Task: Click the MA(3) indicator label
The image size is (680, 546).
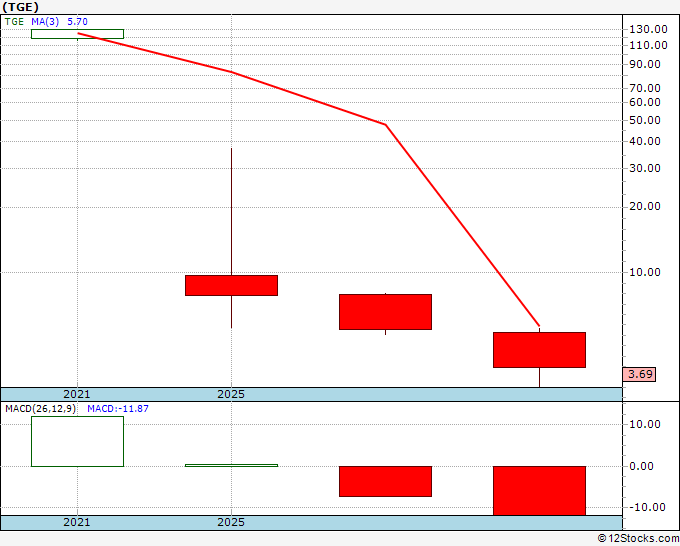Action: coord(45,22)
